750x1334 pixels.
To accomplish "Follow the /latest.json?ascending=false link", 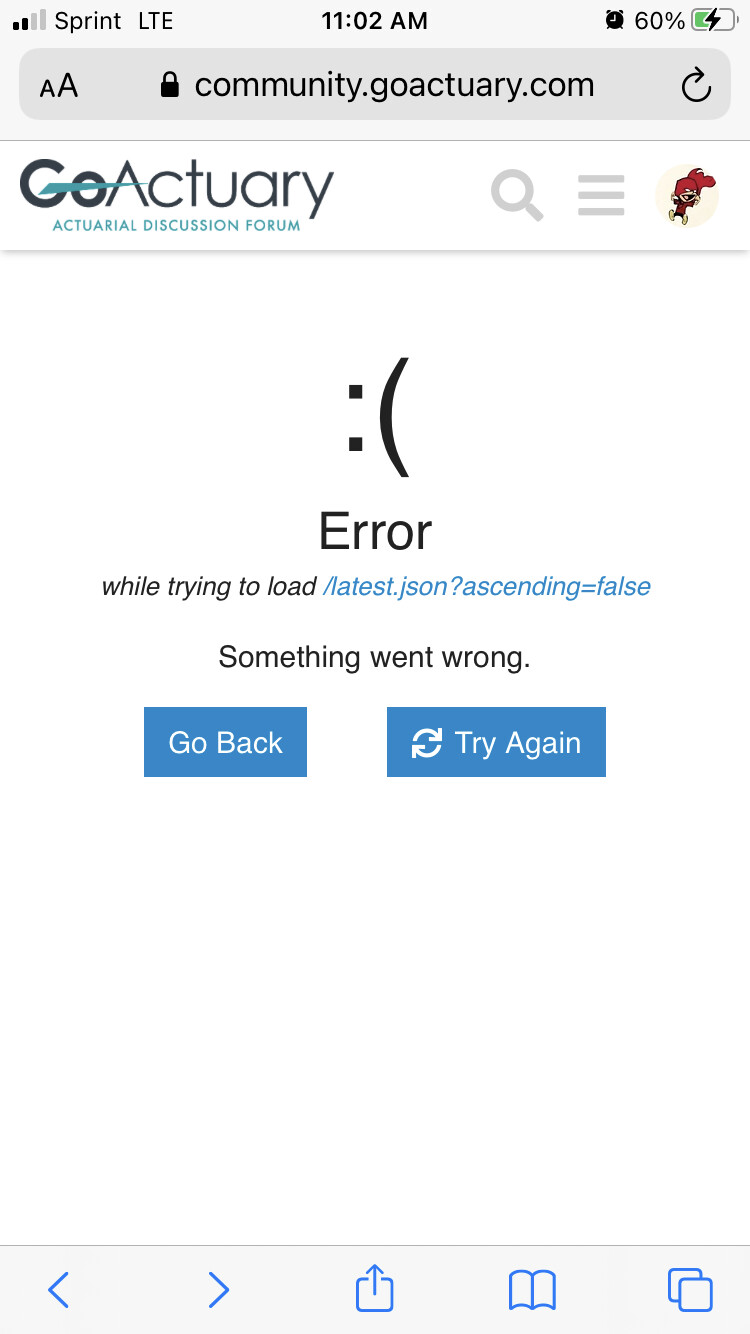I will coord(487,586).
